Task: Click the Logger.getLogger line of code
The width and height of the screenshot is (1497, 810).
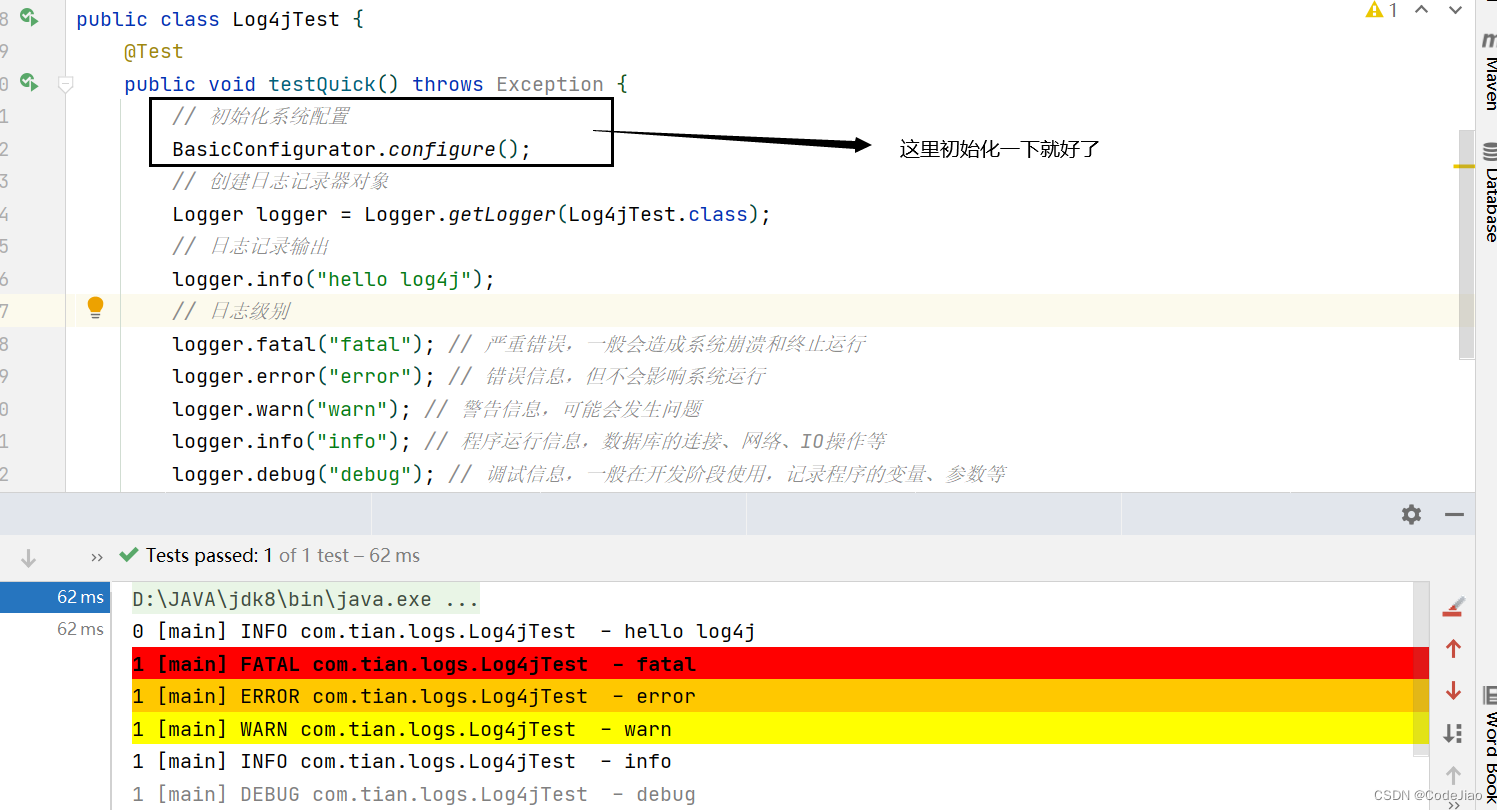Action: (x=471, y=214)
